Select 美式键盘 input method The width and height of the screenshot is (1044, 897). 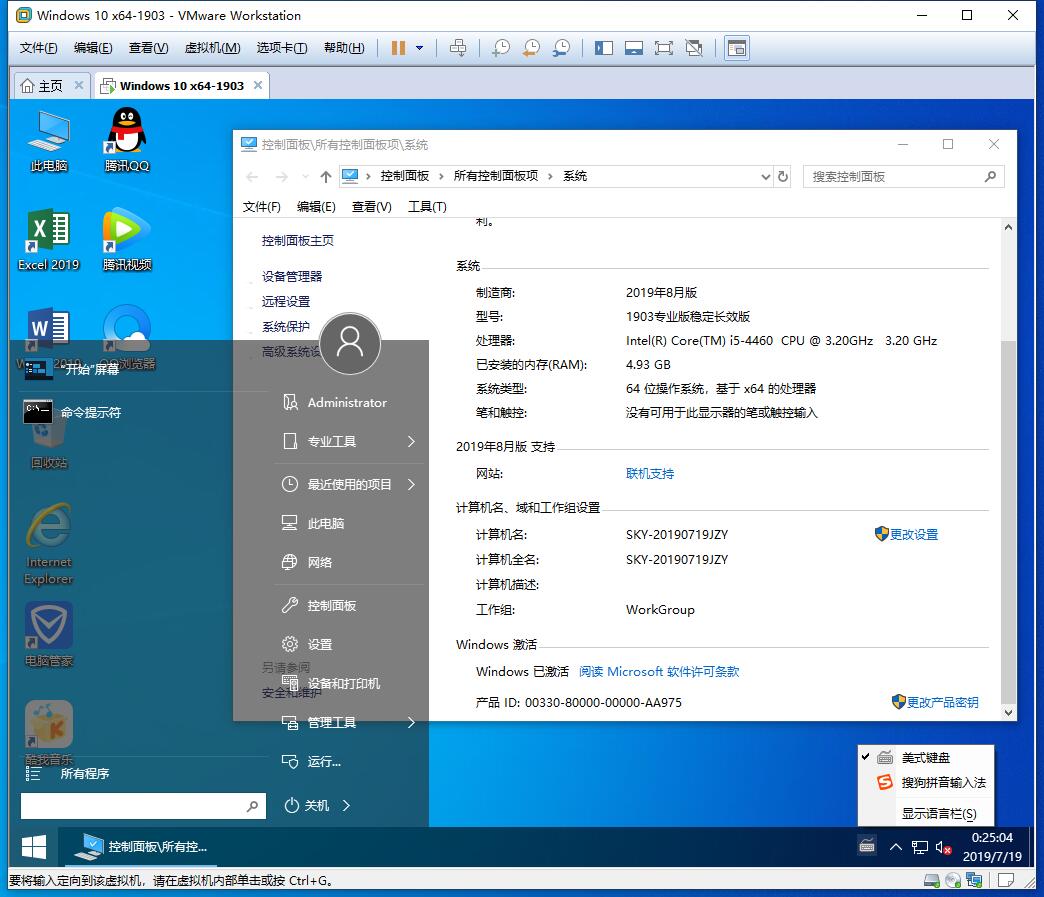pos(925,757)
